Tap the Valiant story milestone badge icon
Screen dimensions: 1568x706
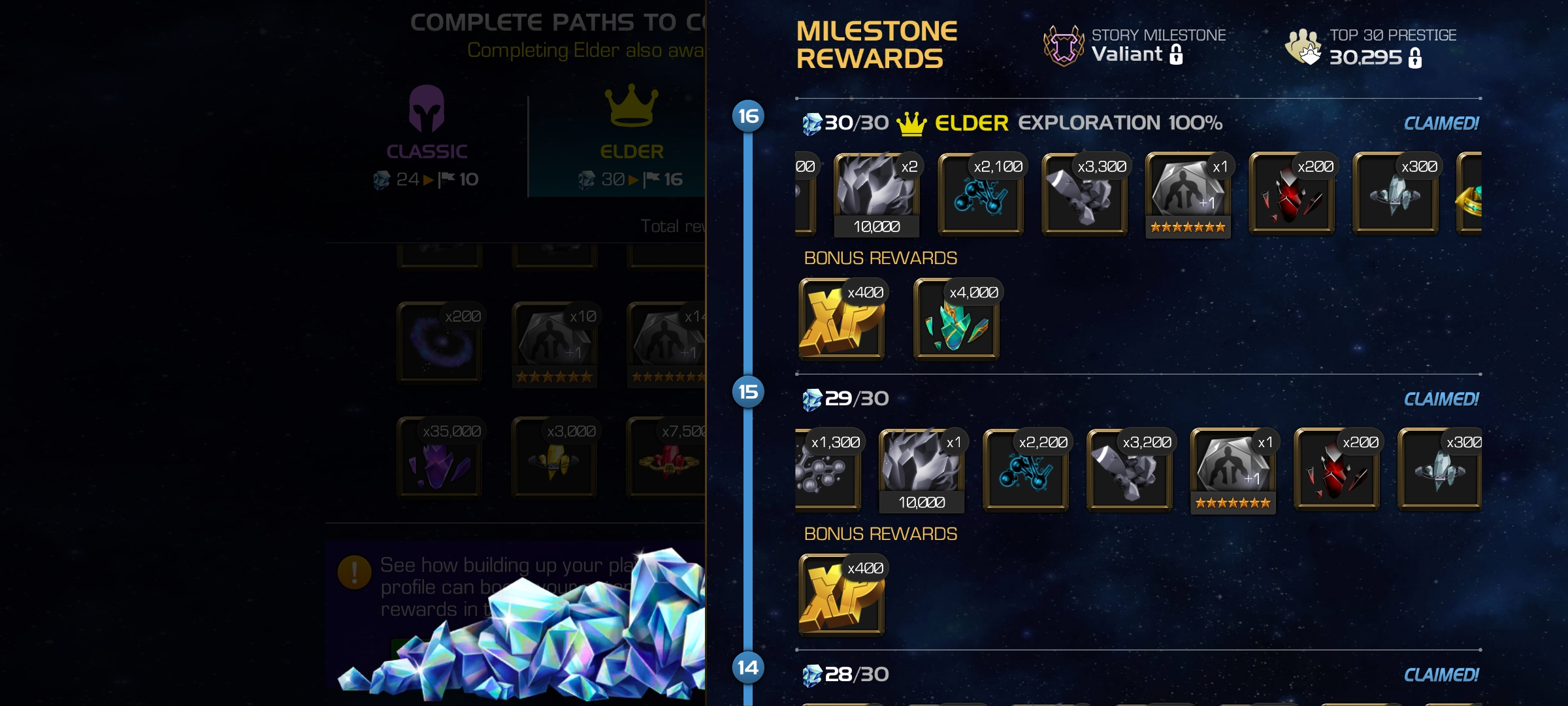[1064, 46]
